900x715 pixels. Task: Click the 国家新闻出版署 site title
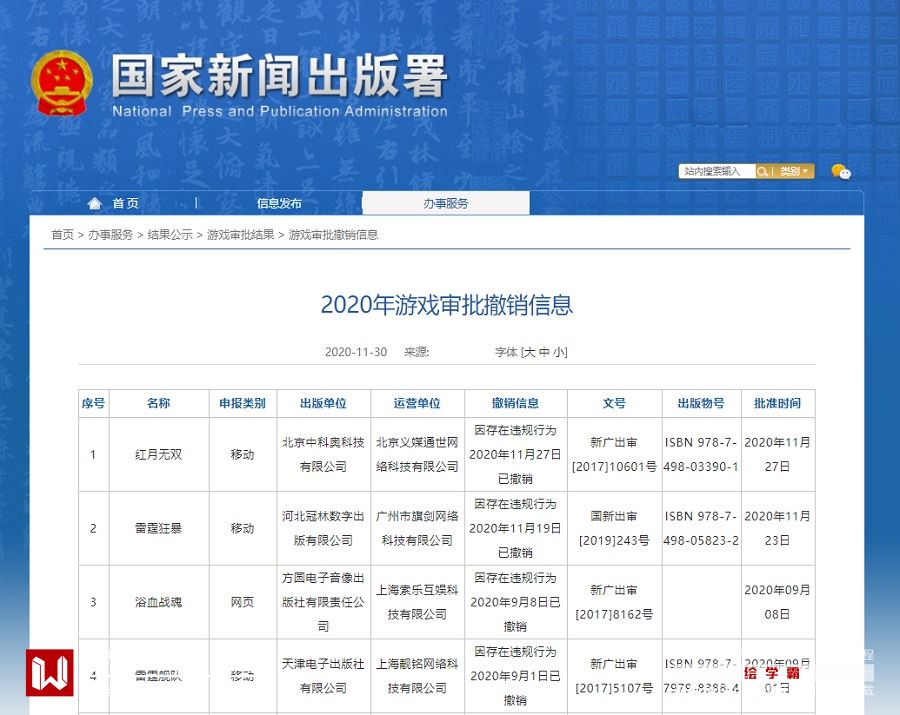[x=280, y=76]
